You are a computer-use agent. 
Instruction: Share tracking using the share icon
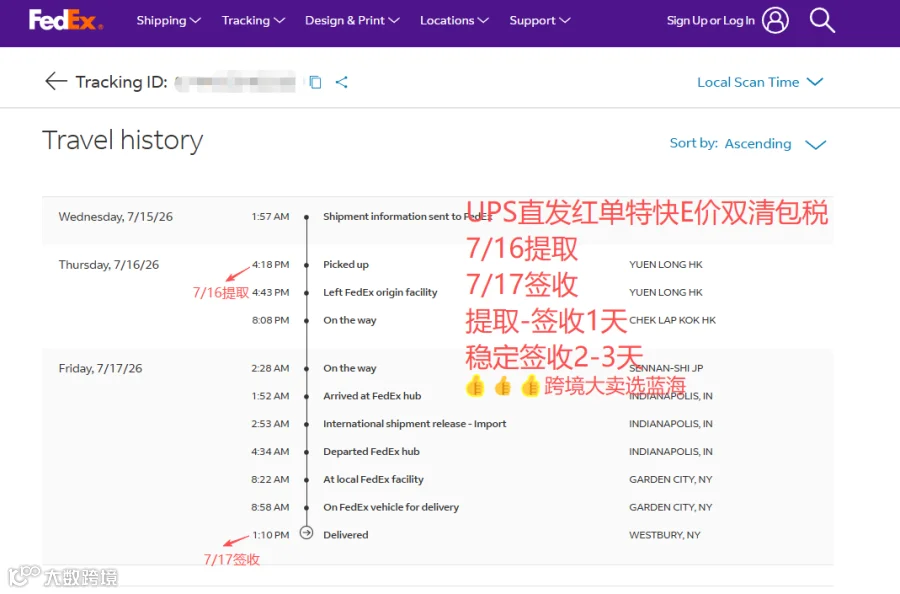pos(342,82)
